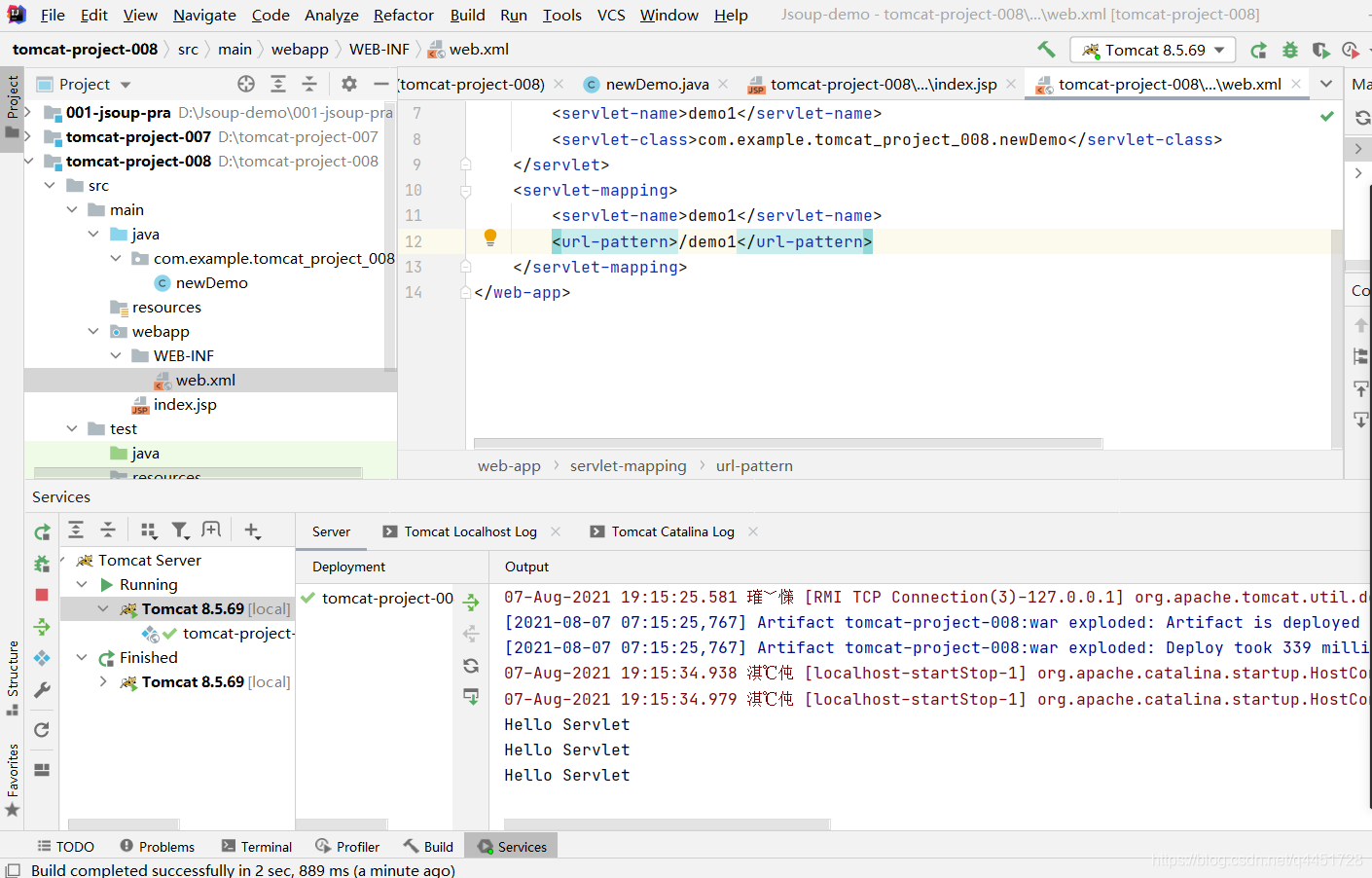The height and width of the screenshot is (878, 1372).
Task: Collapse the src folder in Project tree
Action: (50, 185)
